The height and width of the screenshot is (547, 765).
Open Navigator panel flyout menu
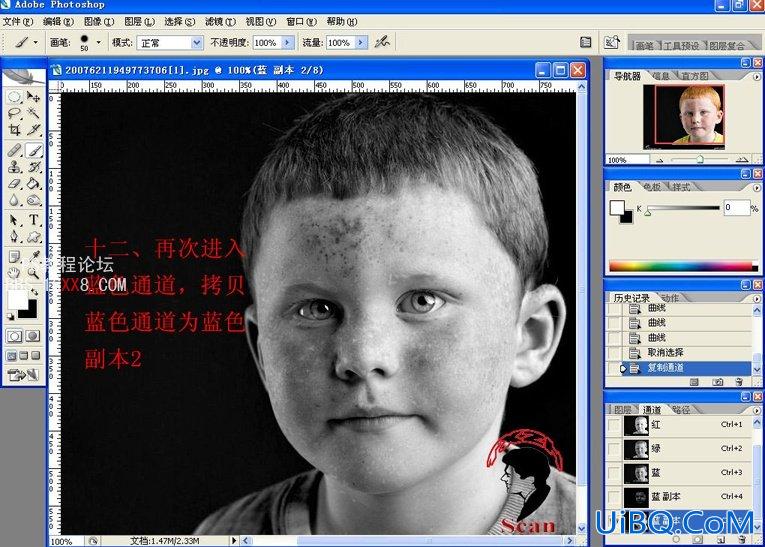(x=756, y=77)
